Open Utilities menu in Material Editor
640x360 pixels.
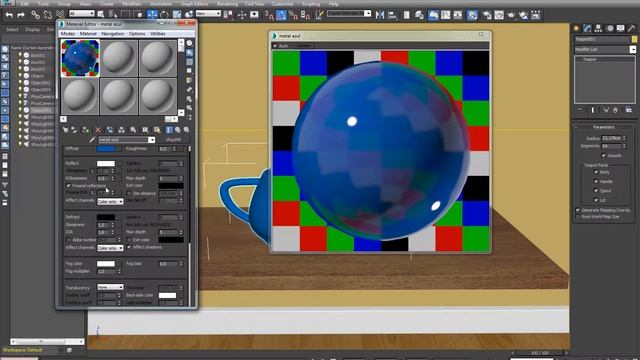click(158, 33)
